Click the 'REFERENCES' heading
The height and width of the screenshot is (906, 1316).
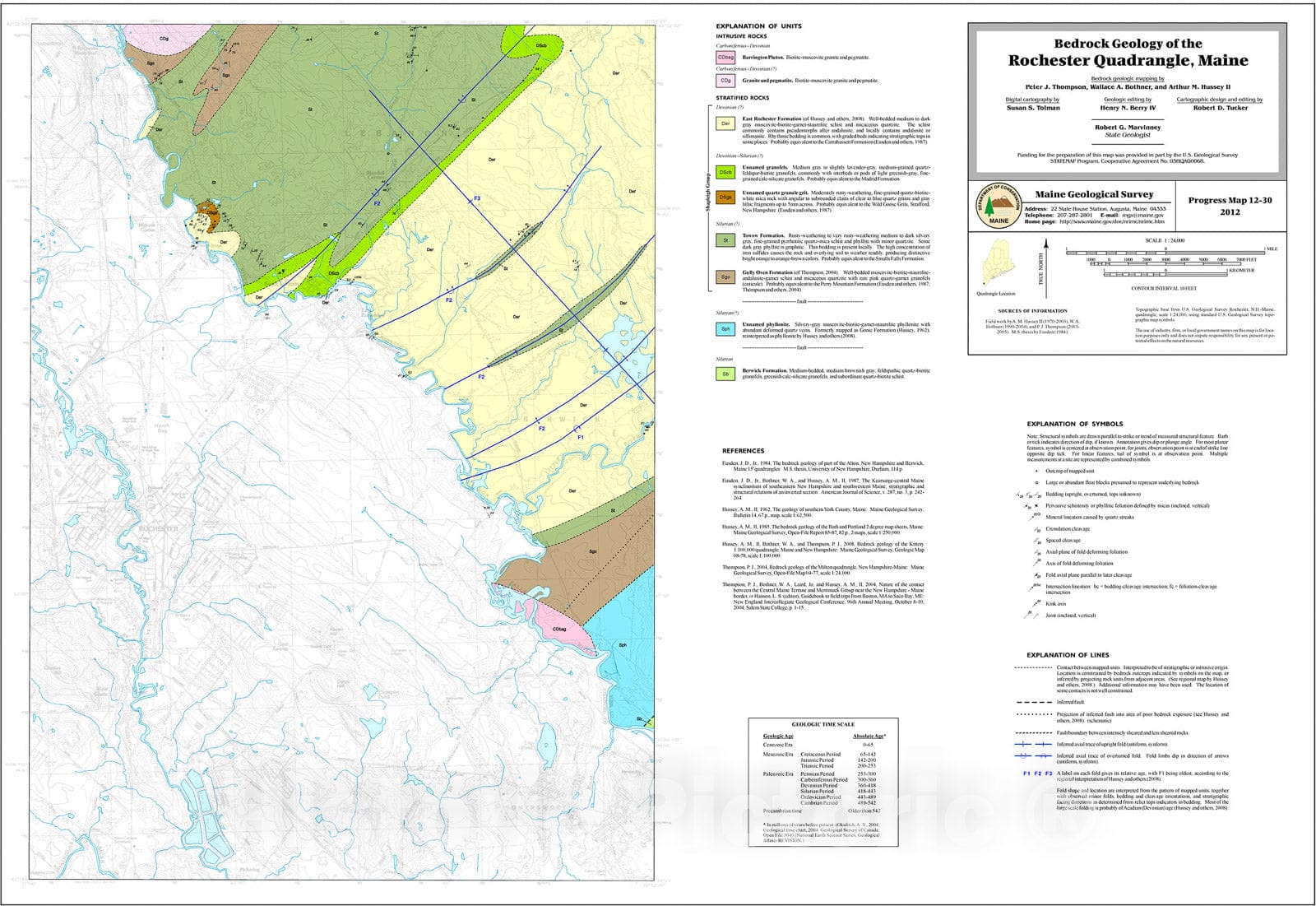pyautogui.click(x=743, y=451)
